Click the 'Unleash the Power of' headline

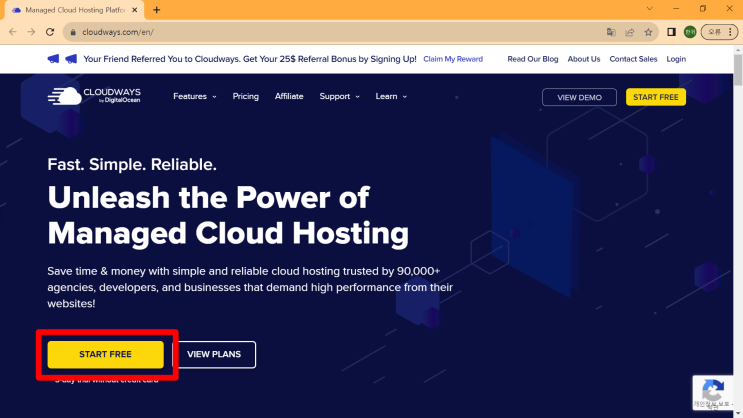(208, 197)
